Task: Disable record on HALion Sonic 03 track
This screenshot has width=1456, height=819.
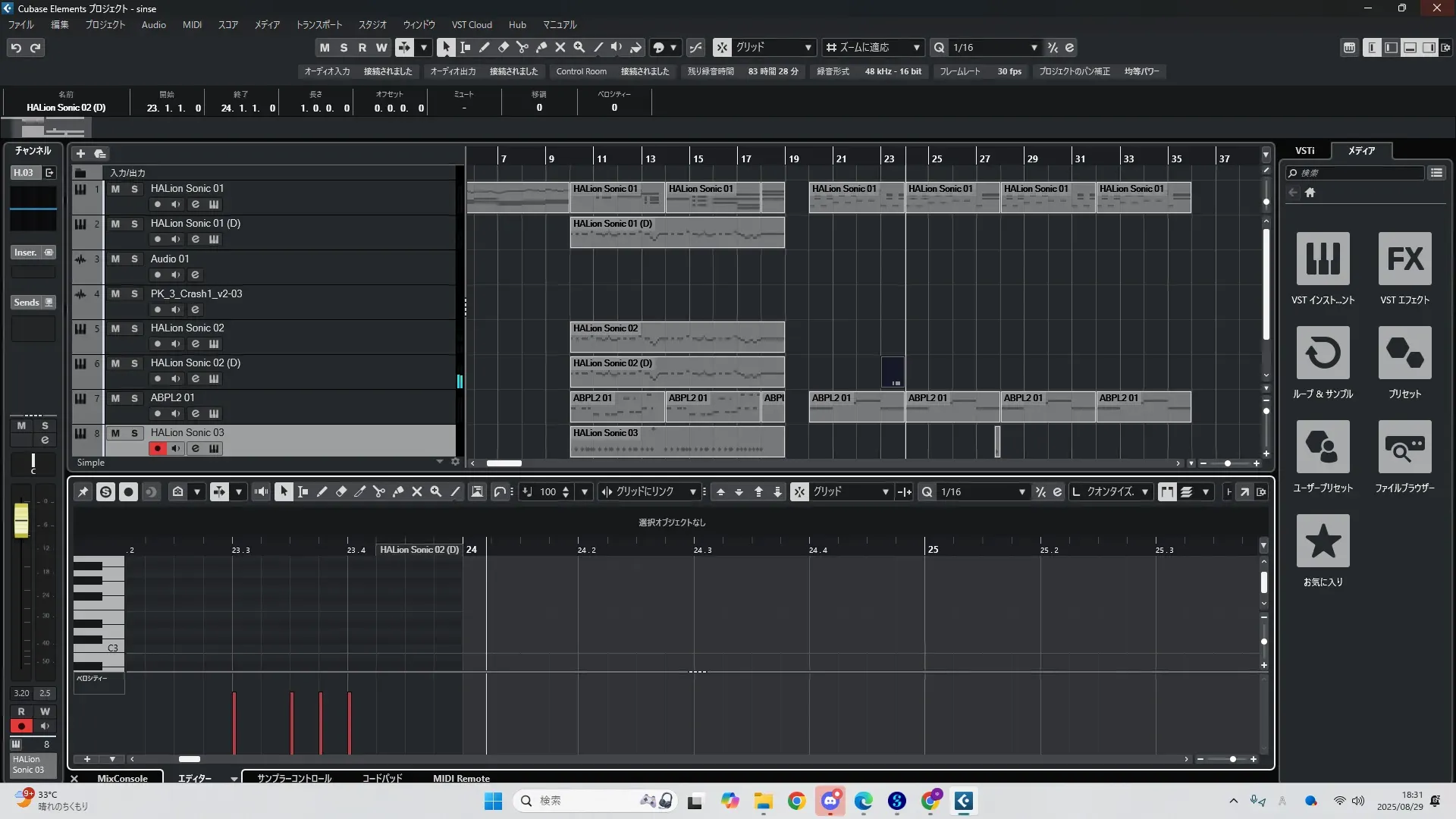Action: pos(157,448)
